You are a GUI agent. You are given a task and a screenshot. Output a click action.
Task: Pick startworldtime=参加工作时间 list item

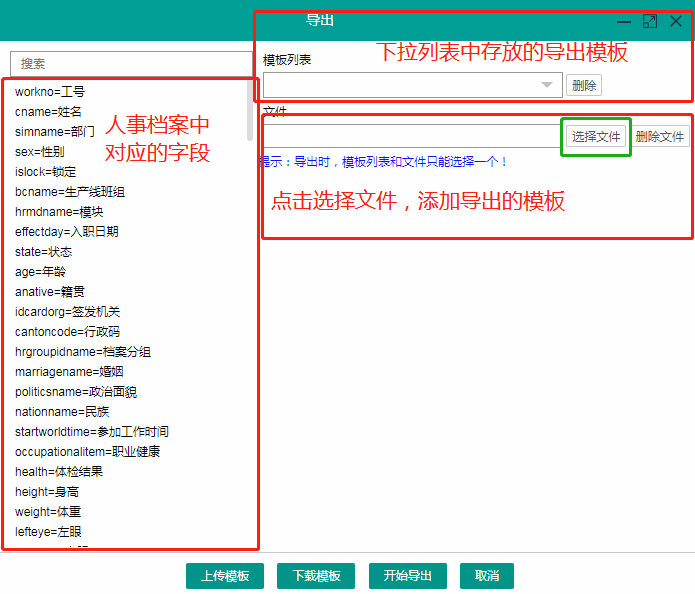92,432
